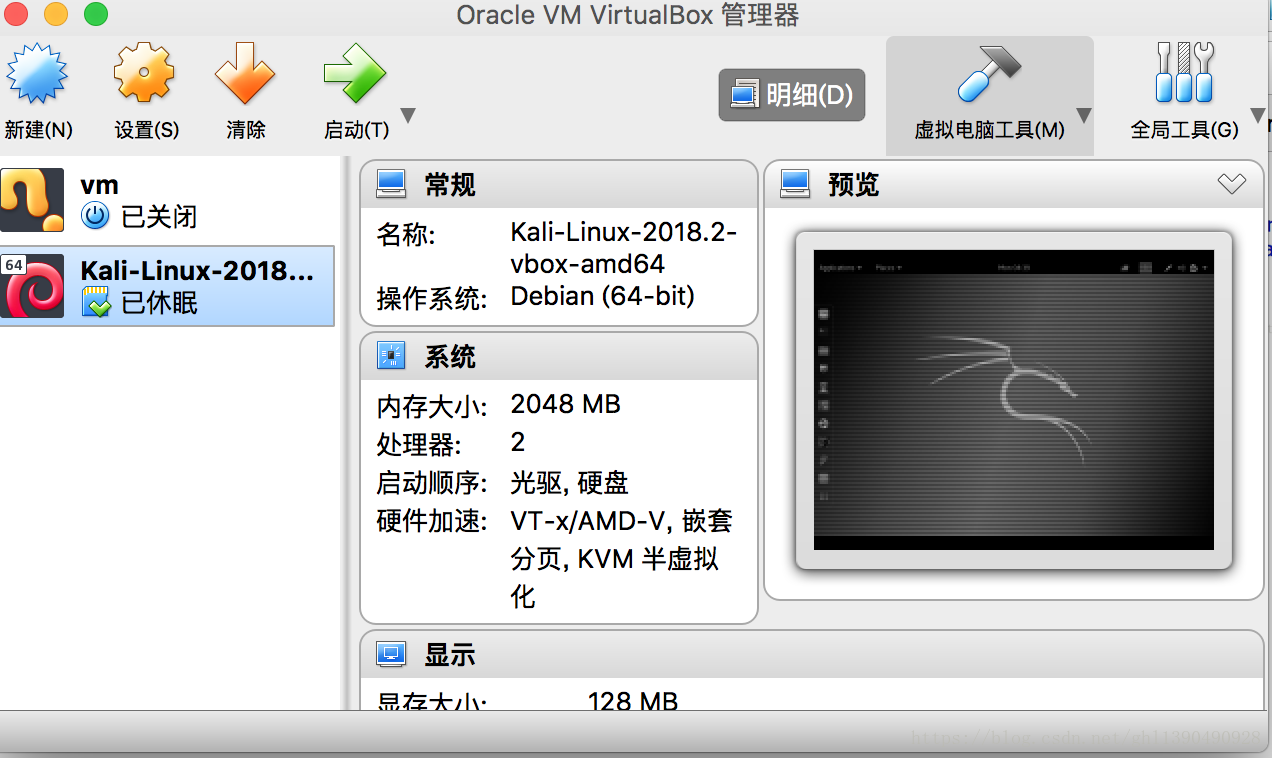Image resolution: width=1272 pixels, height=758 pixels.
Task: Select Global Tools (全局工具) icon
Action: coord(1184,73)
